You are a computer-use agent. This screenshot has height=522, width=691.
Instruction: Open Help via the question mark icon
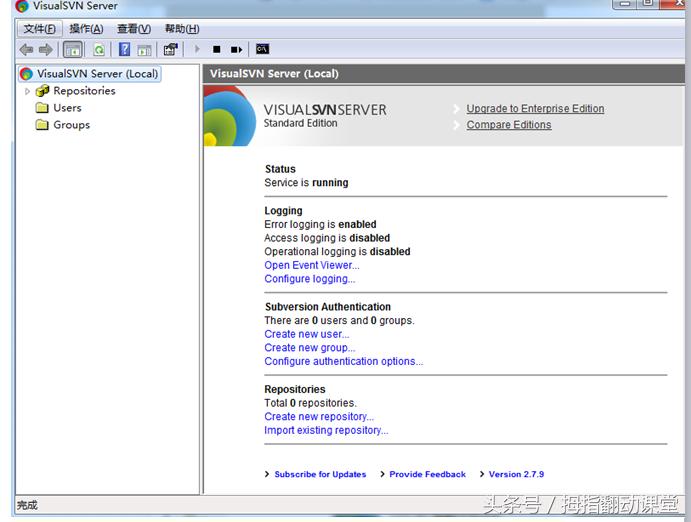[x=125, y=49]
